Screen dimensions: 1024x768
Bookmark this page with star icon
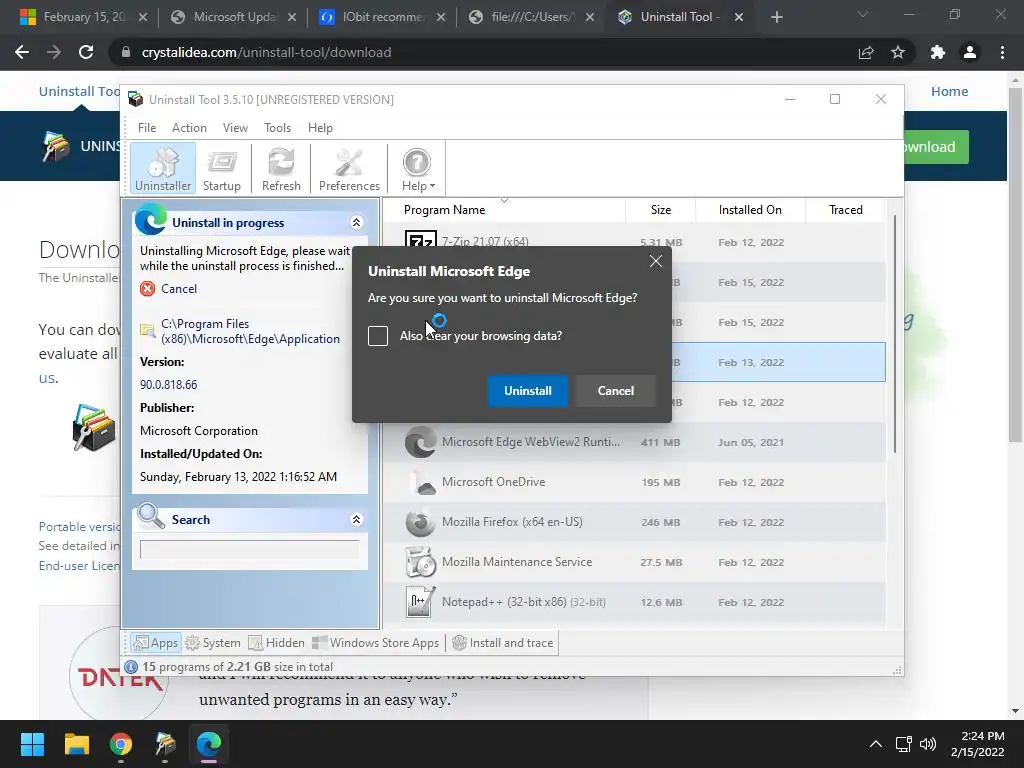coord(898,52)
